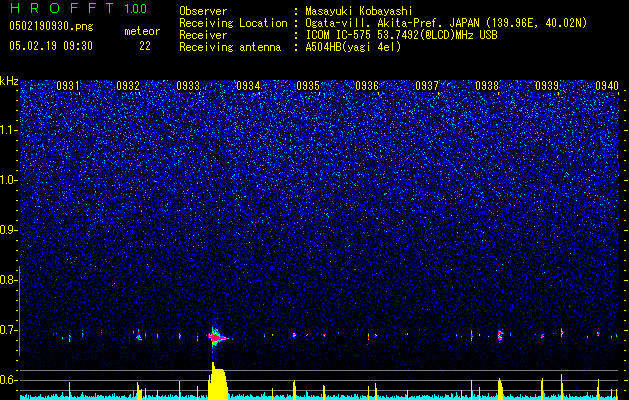The height and width of the screenshot is (400, 629).
Task: Click the 'meteor' label
Action: point(142,31)
